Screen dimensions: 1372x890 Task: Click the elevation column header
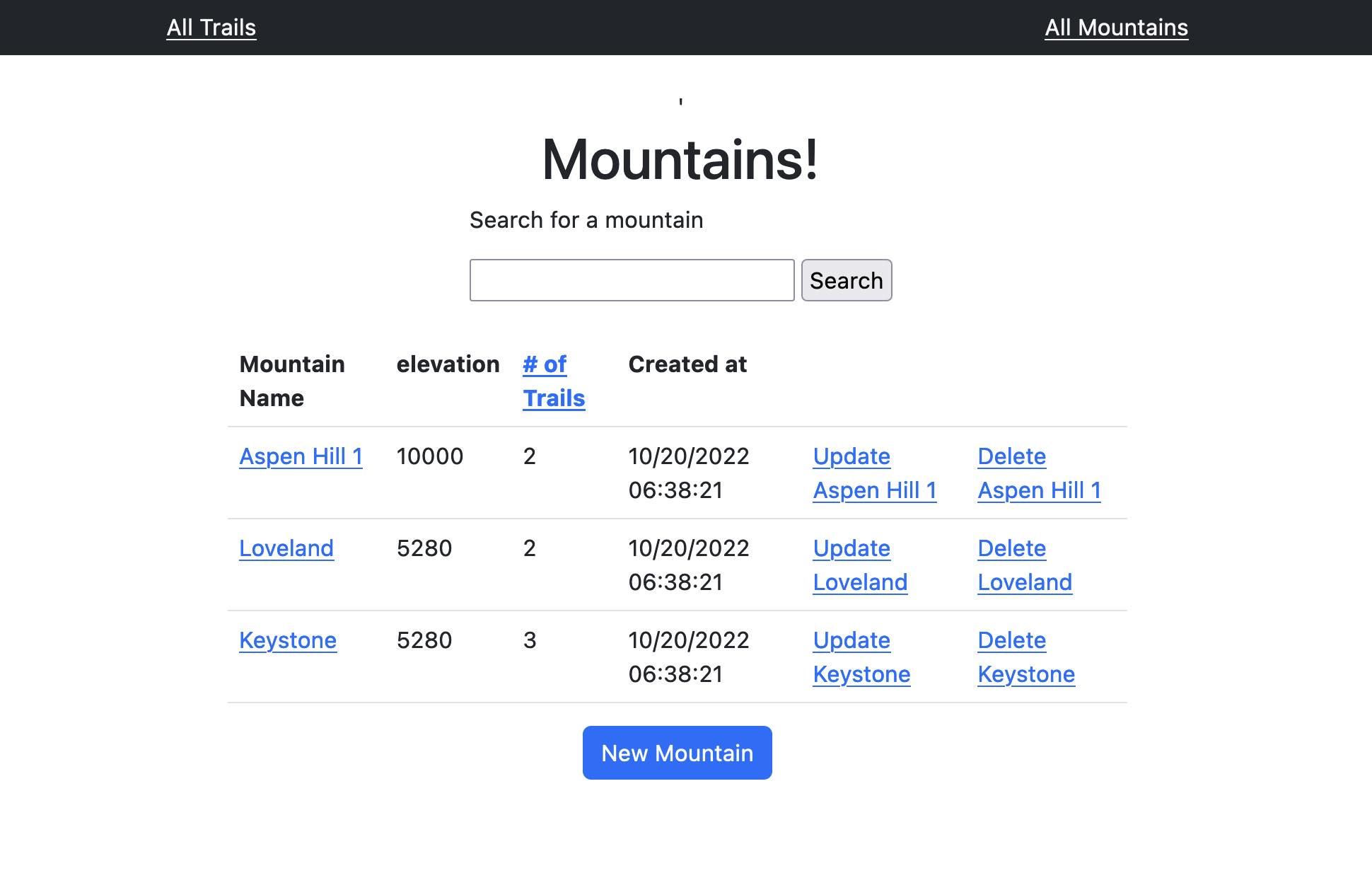pyautogui.click(x=448, y=364)
